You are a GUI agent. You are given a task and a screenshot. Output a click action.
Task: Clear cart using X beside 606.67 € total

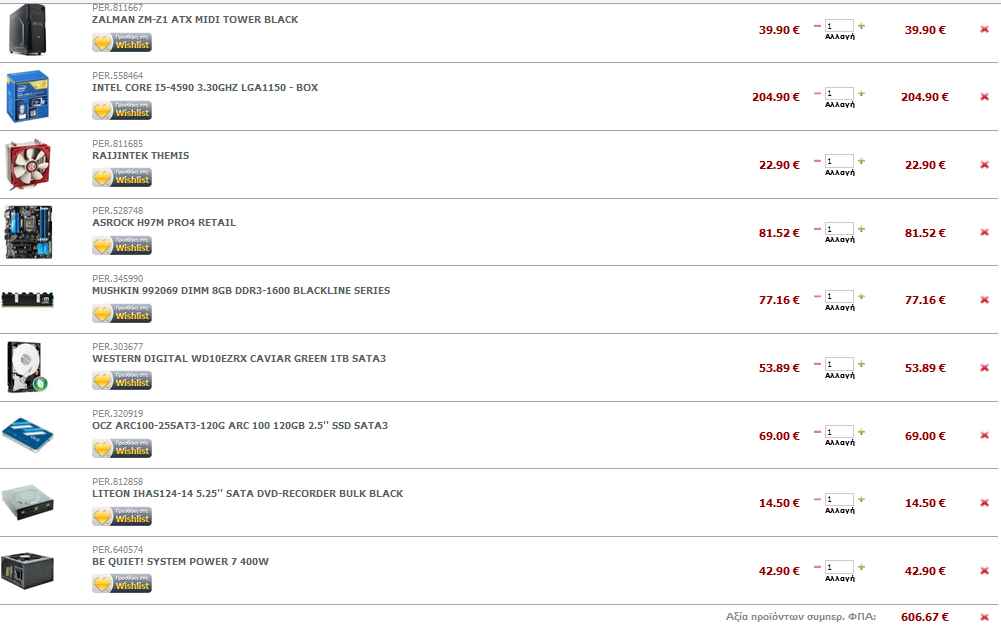(x=984, y=617)
